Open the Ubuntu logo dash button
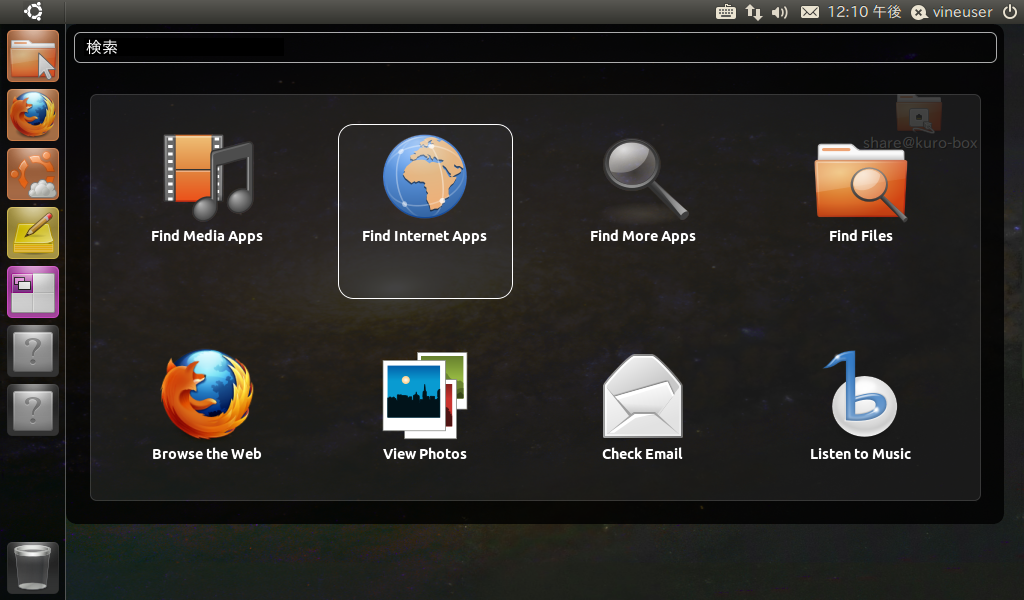 (33, 12)
